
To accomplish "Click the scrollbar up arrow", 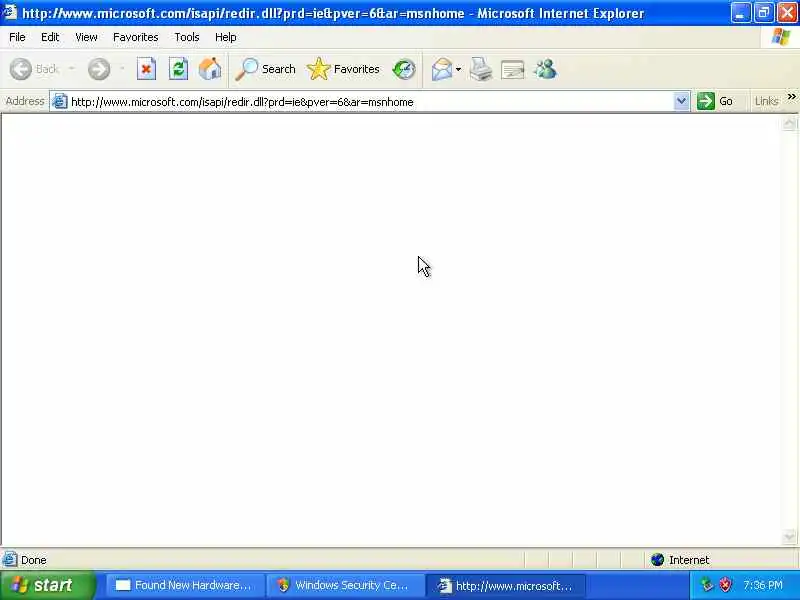I will click(x=789, y=123).
